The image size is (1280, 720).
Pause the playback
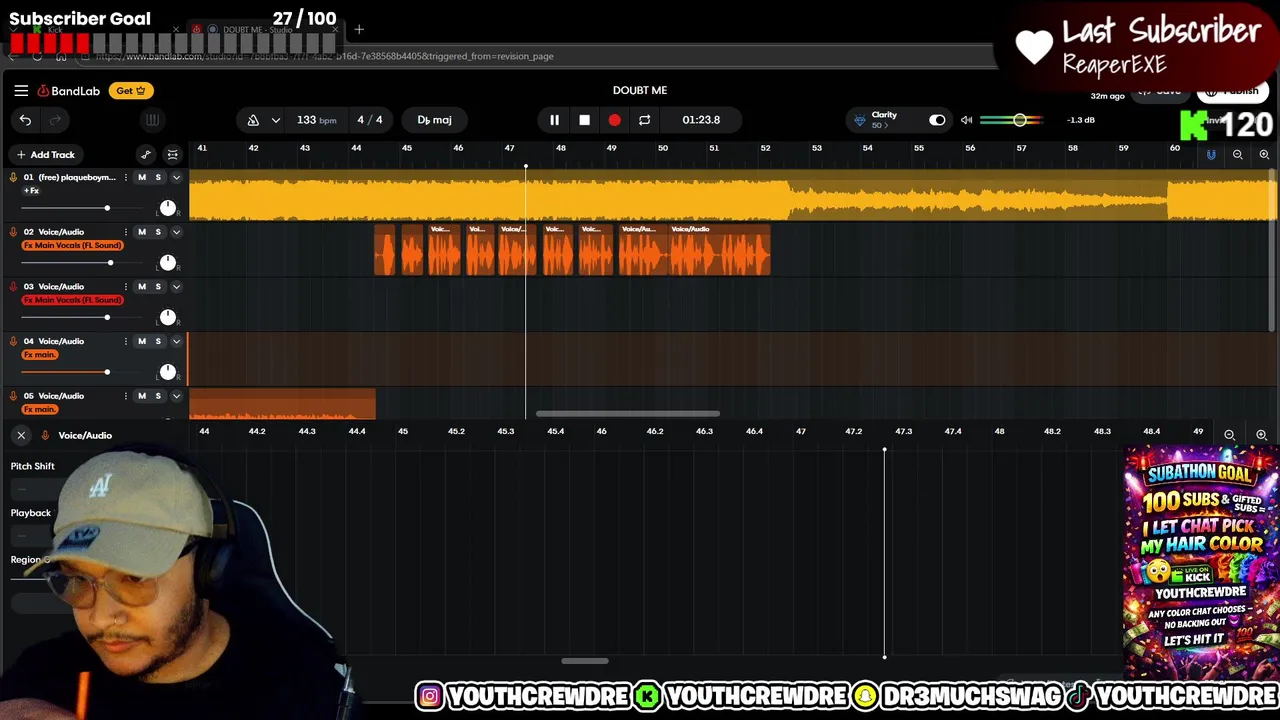554,120
